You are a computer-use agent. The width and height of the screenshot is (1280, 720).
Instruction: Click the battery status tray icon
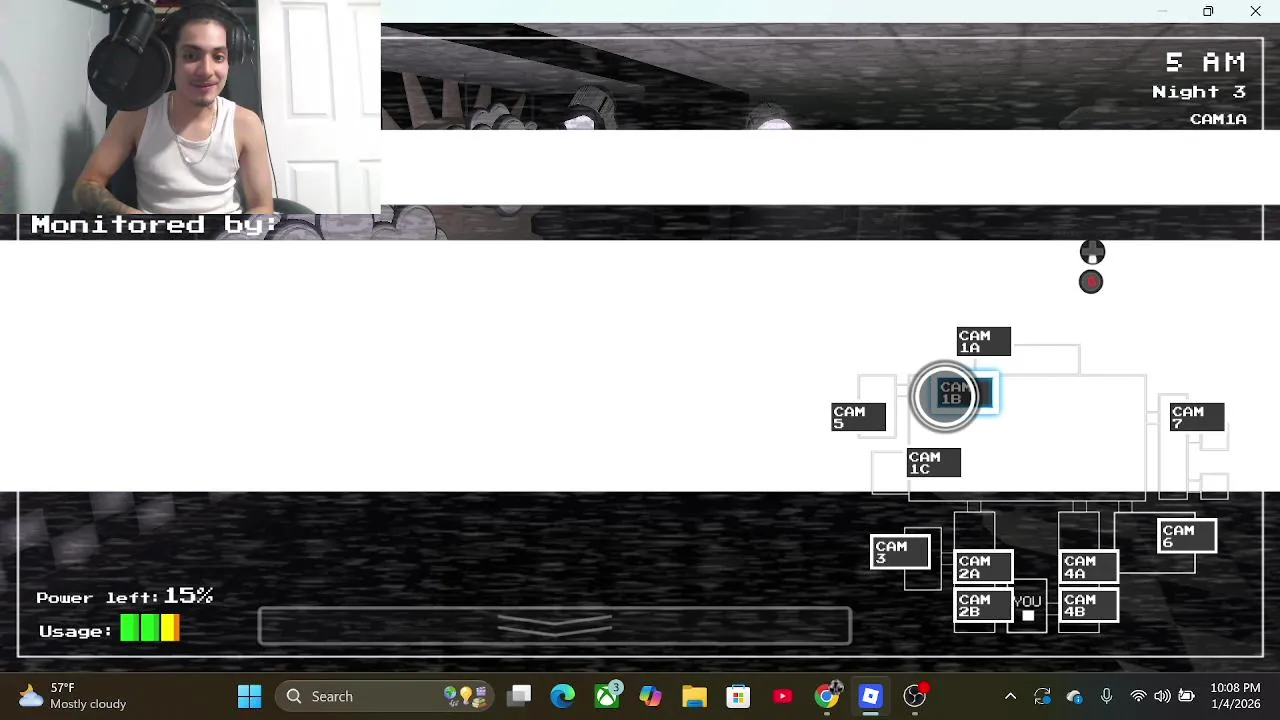tap(1186, 696)
